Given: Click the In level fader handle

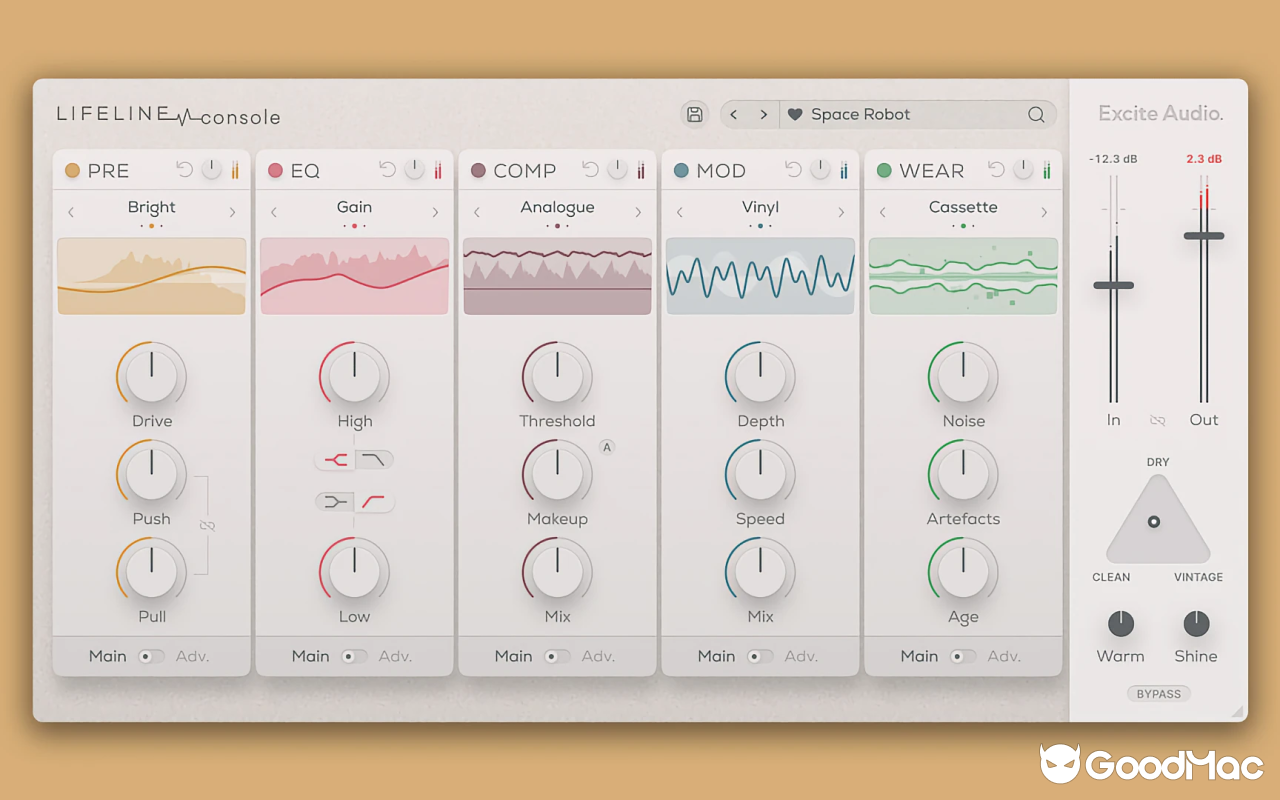Looking at the screenshot, I should (x=1113, y=285).
